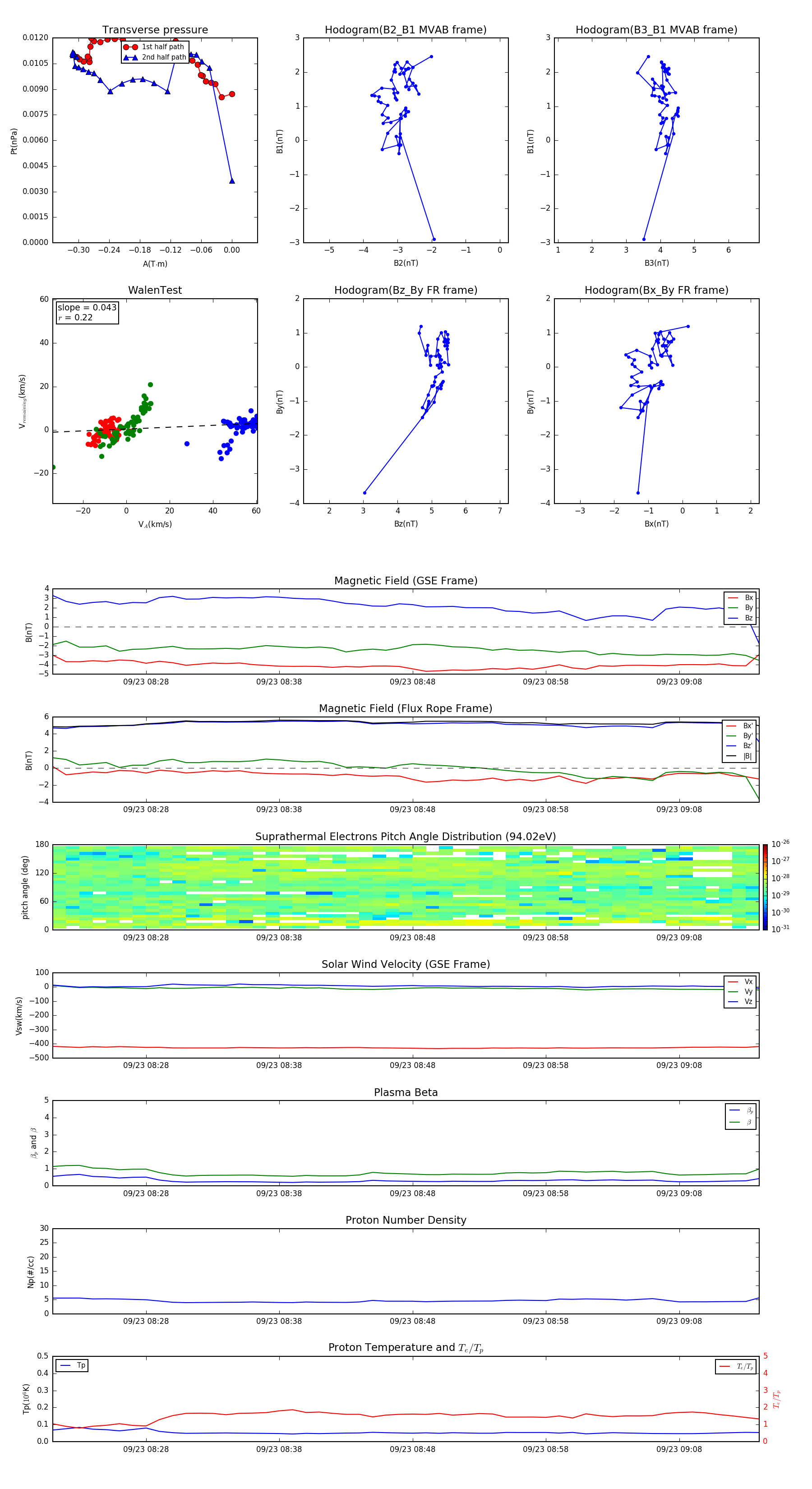Click the 'B2(nT)' axis label
The width and height of the screenshot is (812, 1489).
pyautogui.click(x=406, y=263)
